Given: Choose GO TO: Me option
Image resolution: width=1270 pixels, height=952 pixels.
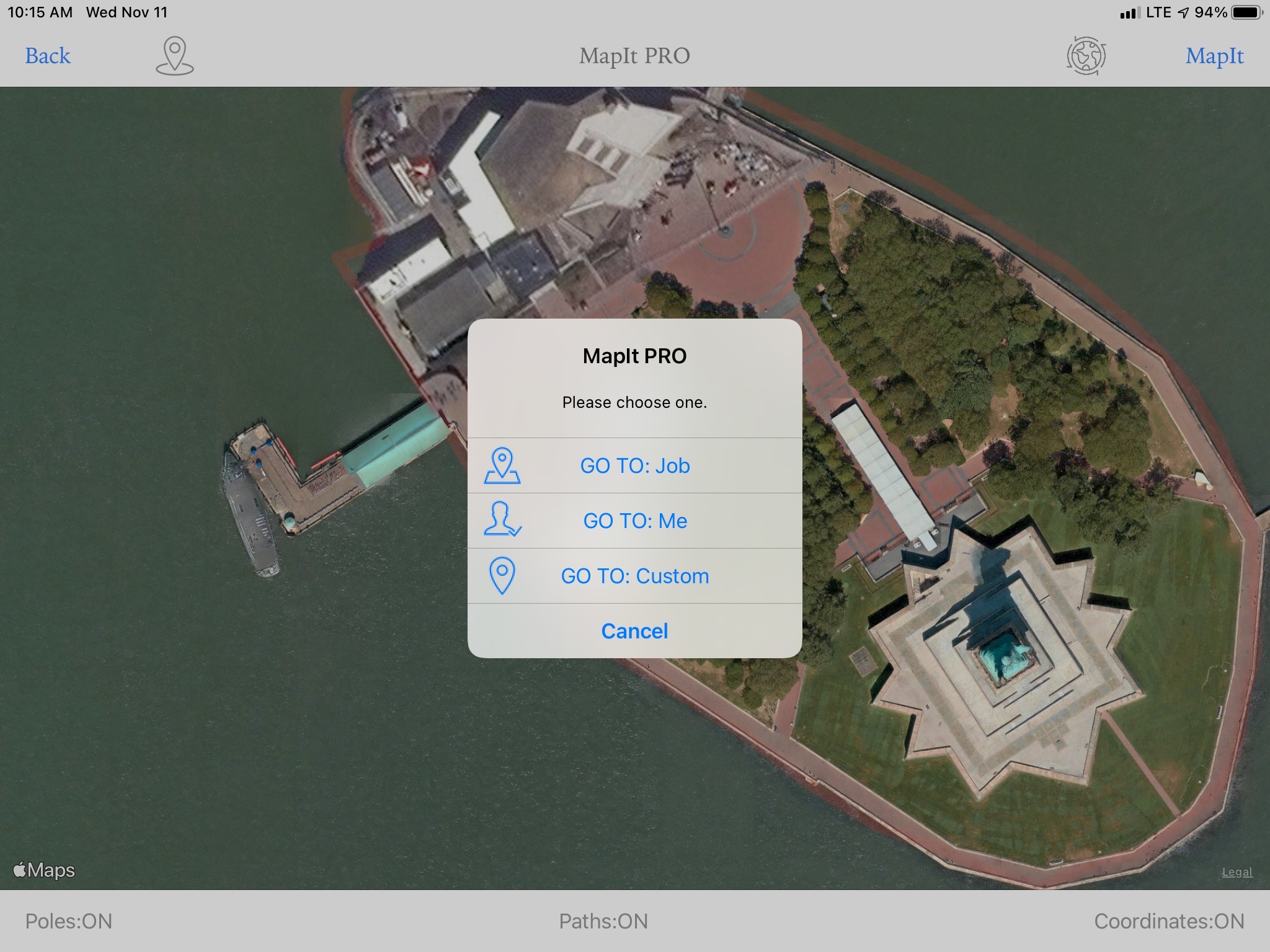Looking at the screenshot, I should (x=635, y=521).
